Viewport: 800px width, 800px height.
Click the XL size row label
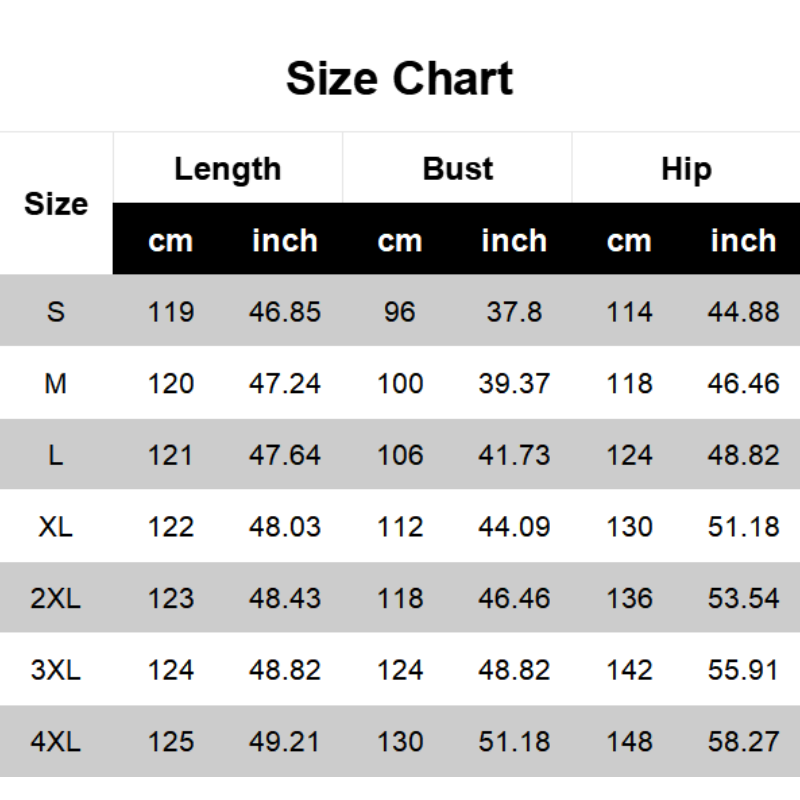point(56,526)
